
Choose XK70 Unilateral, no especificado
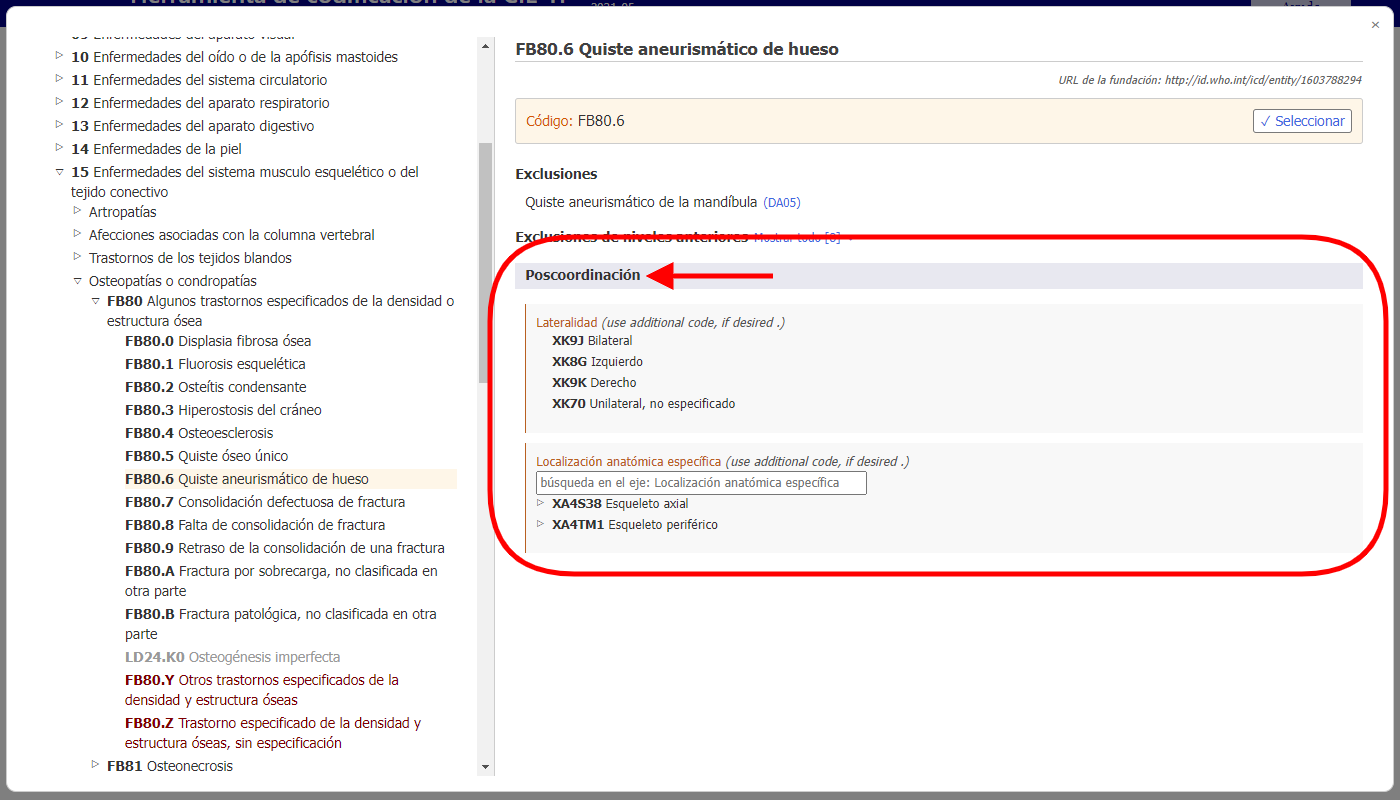(x=643, y=404)
